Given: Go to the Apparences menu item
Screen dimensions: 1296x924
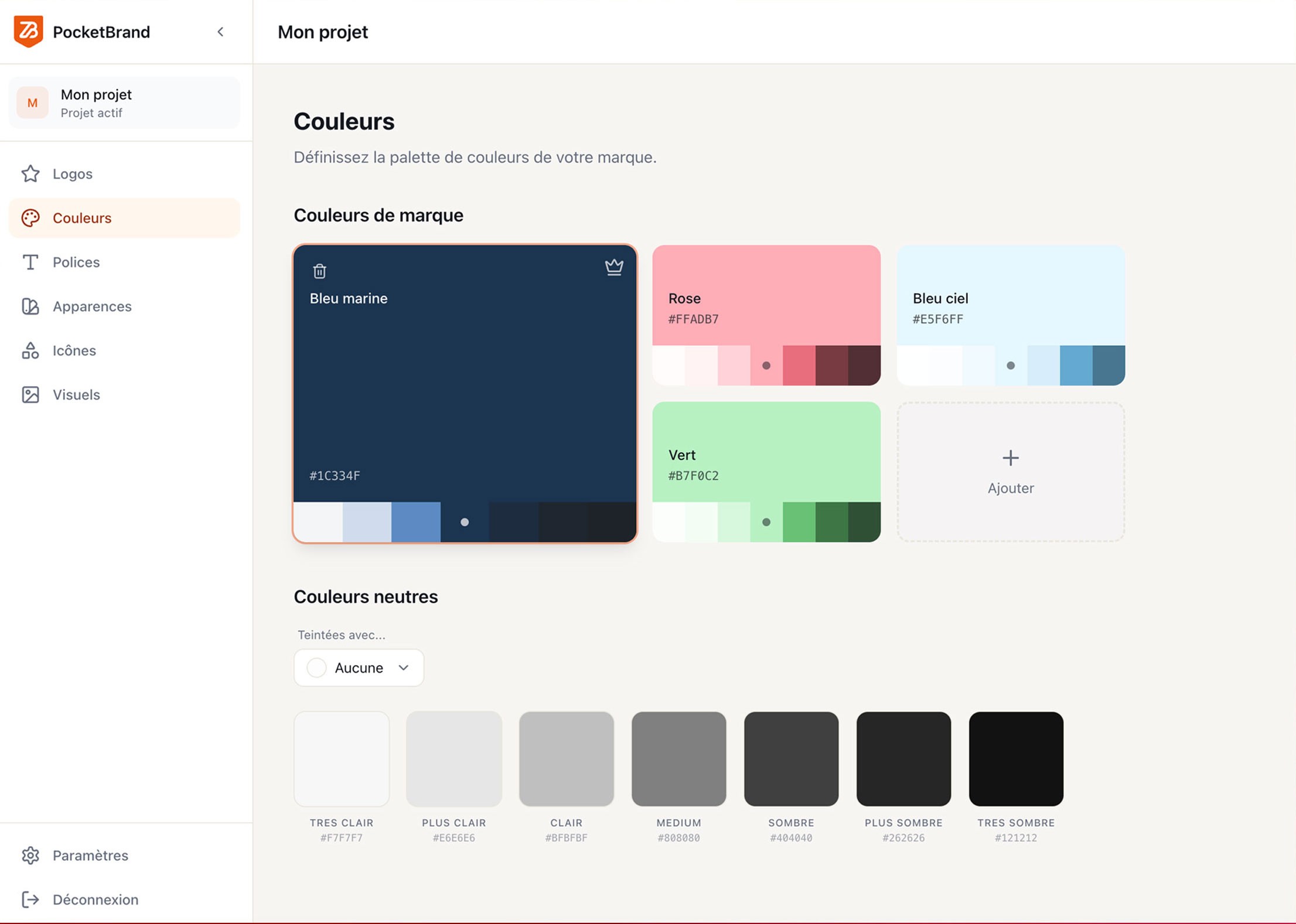Looking at the screenshot, I should (91, 306).
